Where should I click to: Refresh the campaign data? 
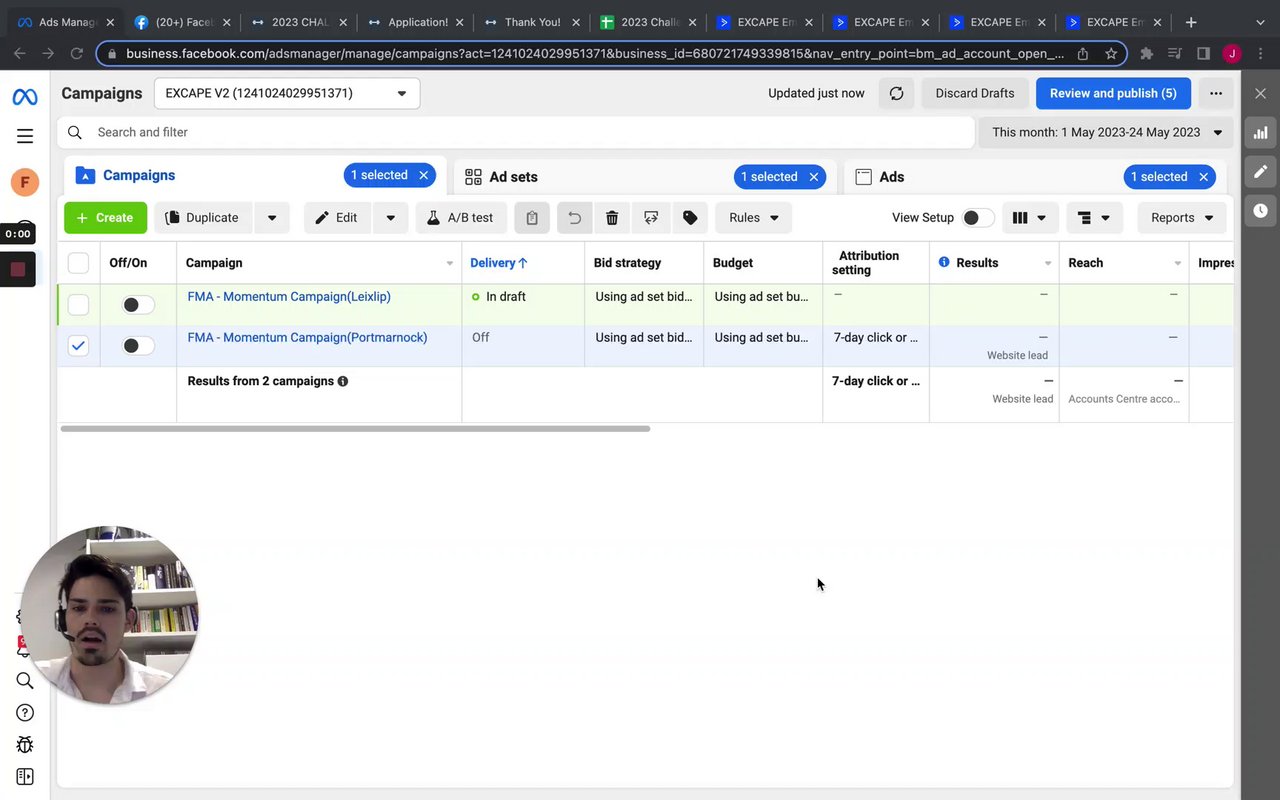pyautogui.click(x=897, y=93)
